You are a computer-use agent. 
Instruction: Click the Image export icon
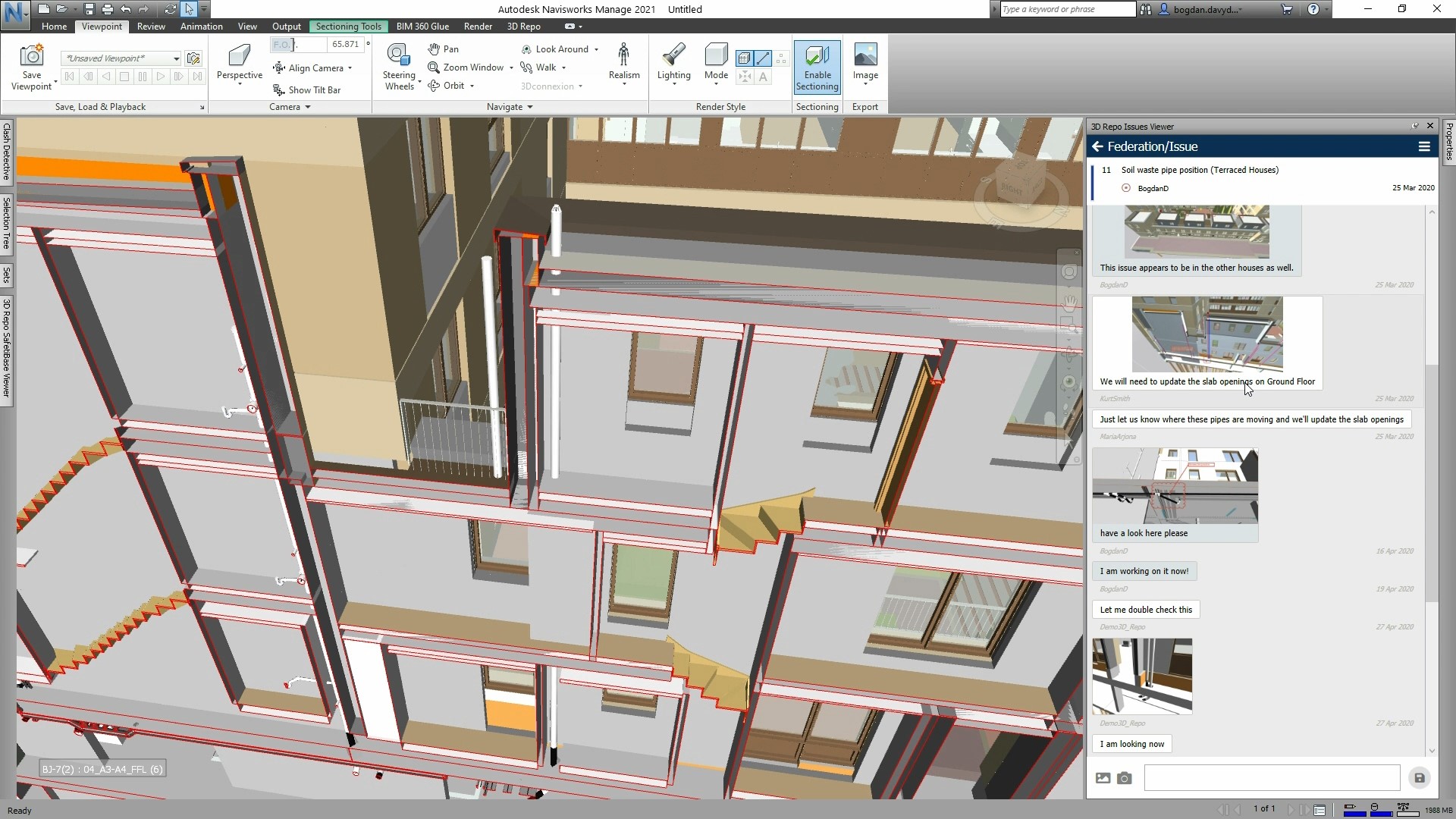(x=865, y=56)
